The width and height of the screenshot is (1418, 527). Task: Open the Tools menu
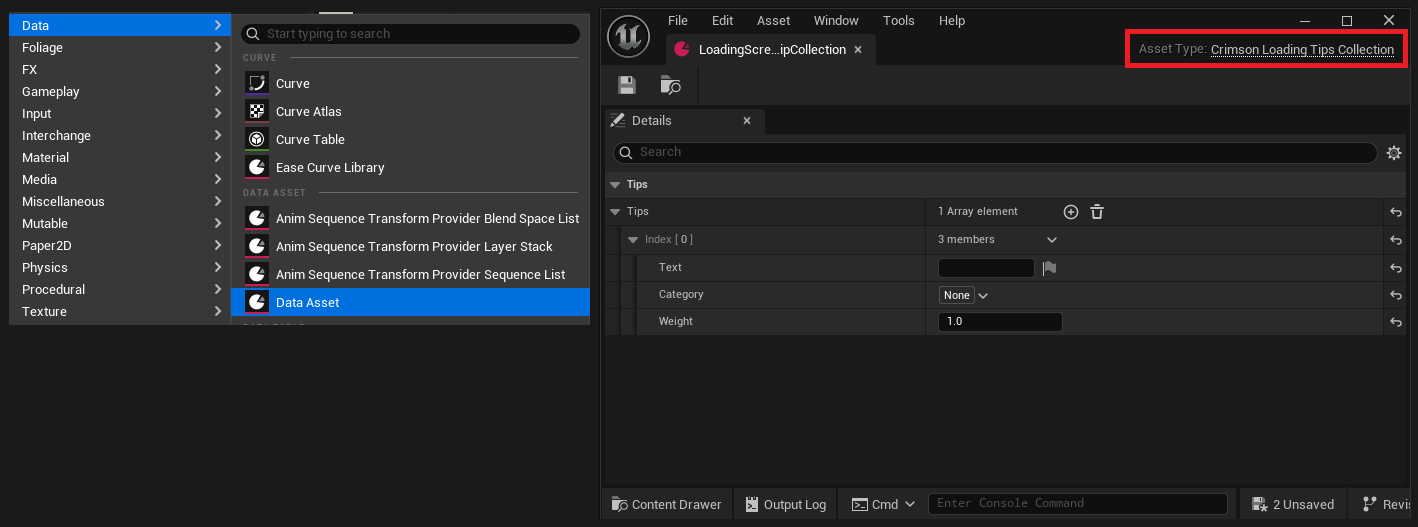coord(898,20)
